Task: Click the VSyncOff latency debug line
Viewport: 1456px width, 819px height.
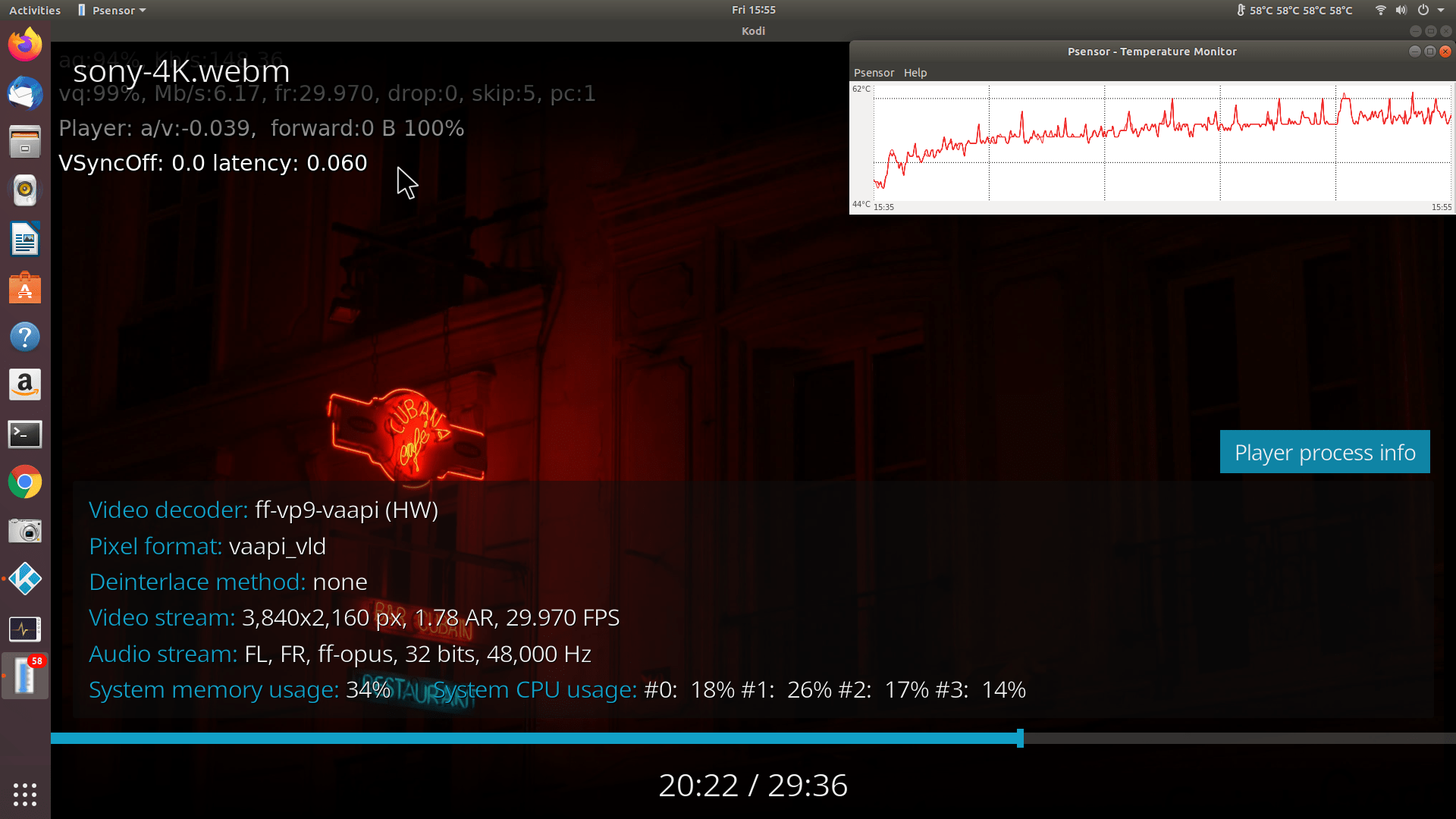Action: coord(213,163)
